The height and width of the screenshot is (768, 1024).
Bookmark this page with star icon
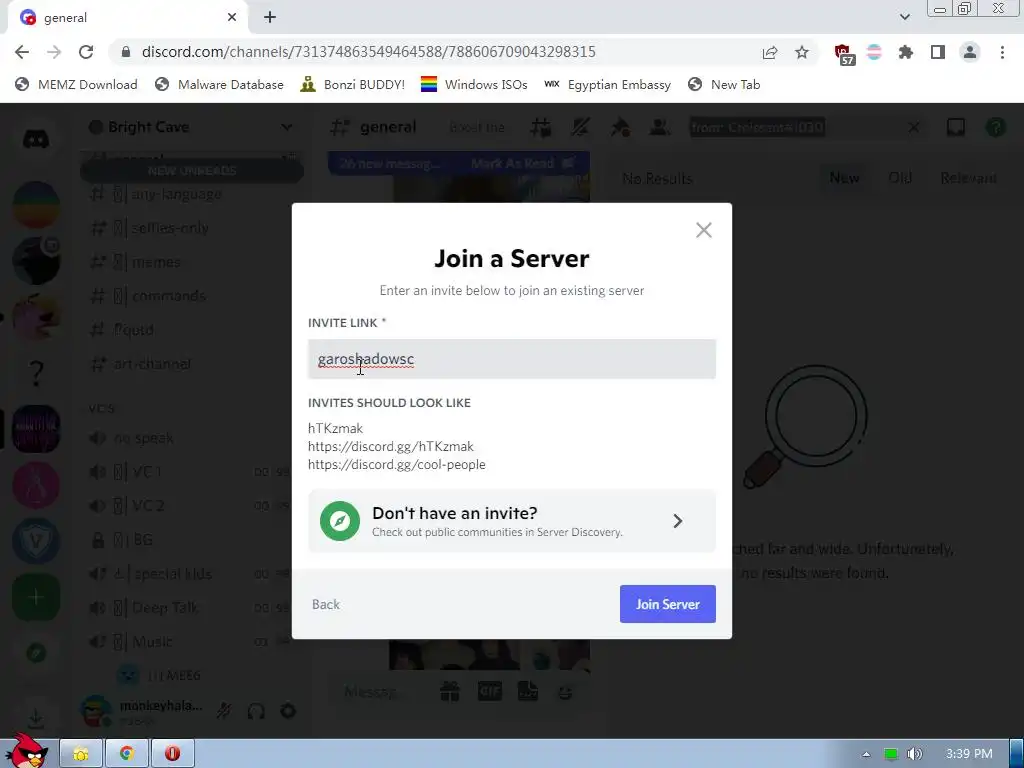point(802,53)
